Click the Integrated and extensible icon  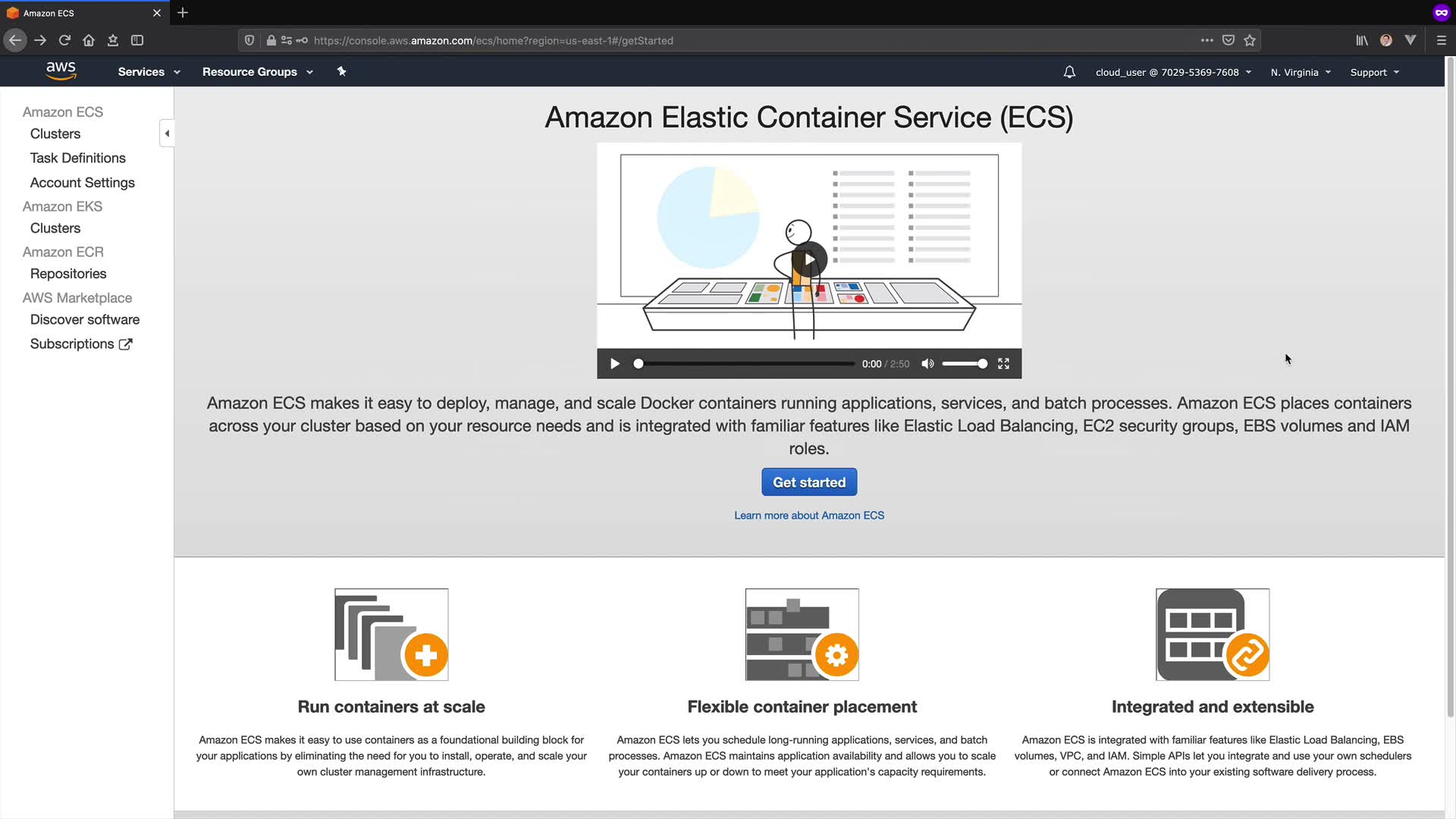pyautogui.click(x=1212, y=635)
